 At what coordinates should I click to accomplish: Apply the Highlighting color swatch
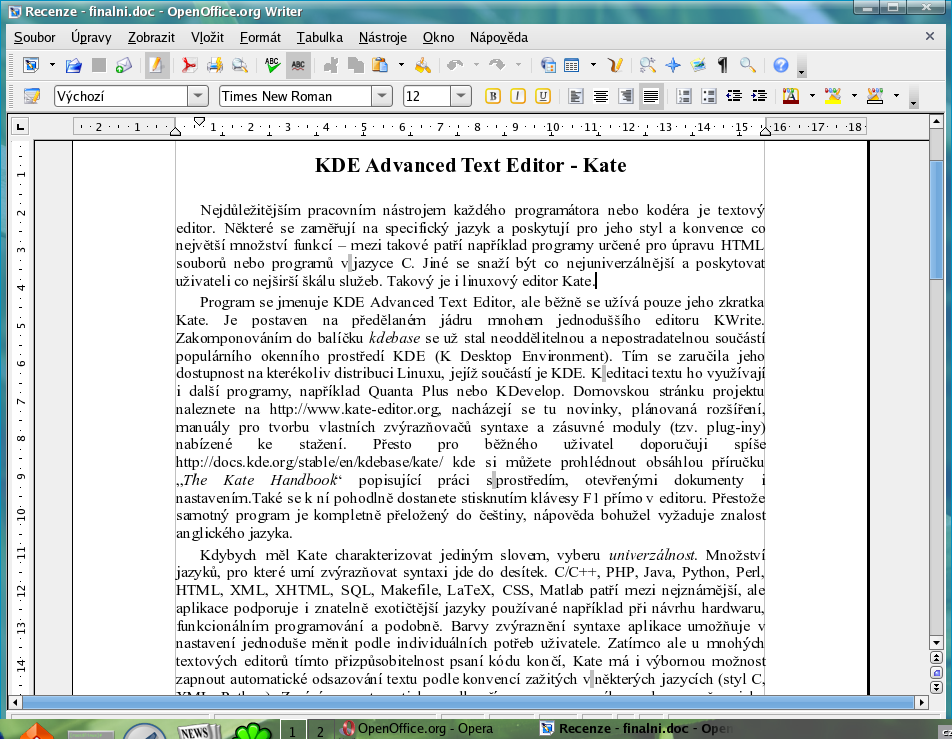[x=833, y=96]
